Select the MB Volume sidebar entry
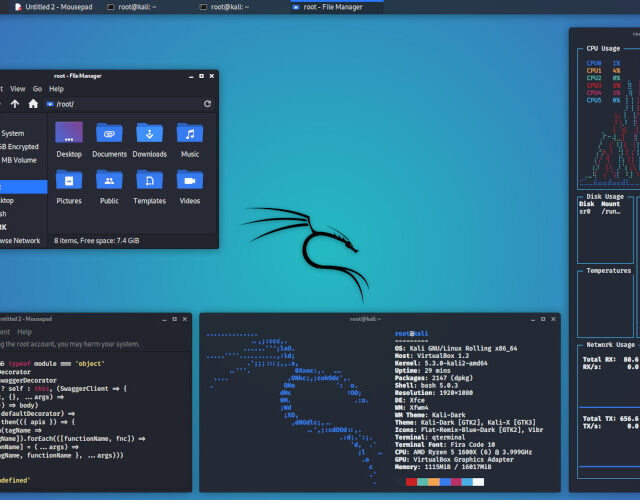This screenshot has width=640, height=500. 22,160
